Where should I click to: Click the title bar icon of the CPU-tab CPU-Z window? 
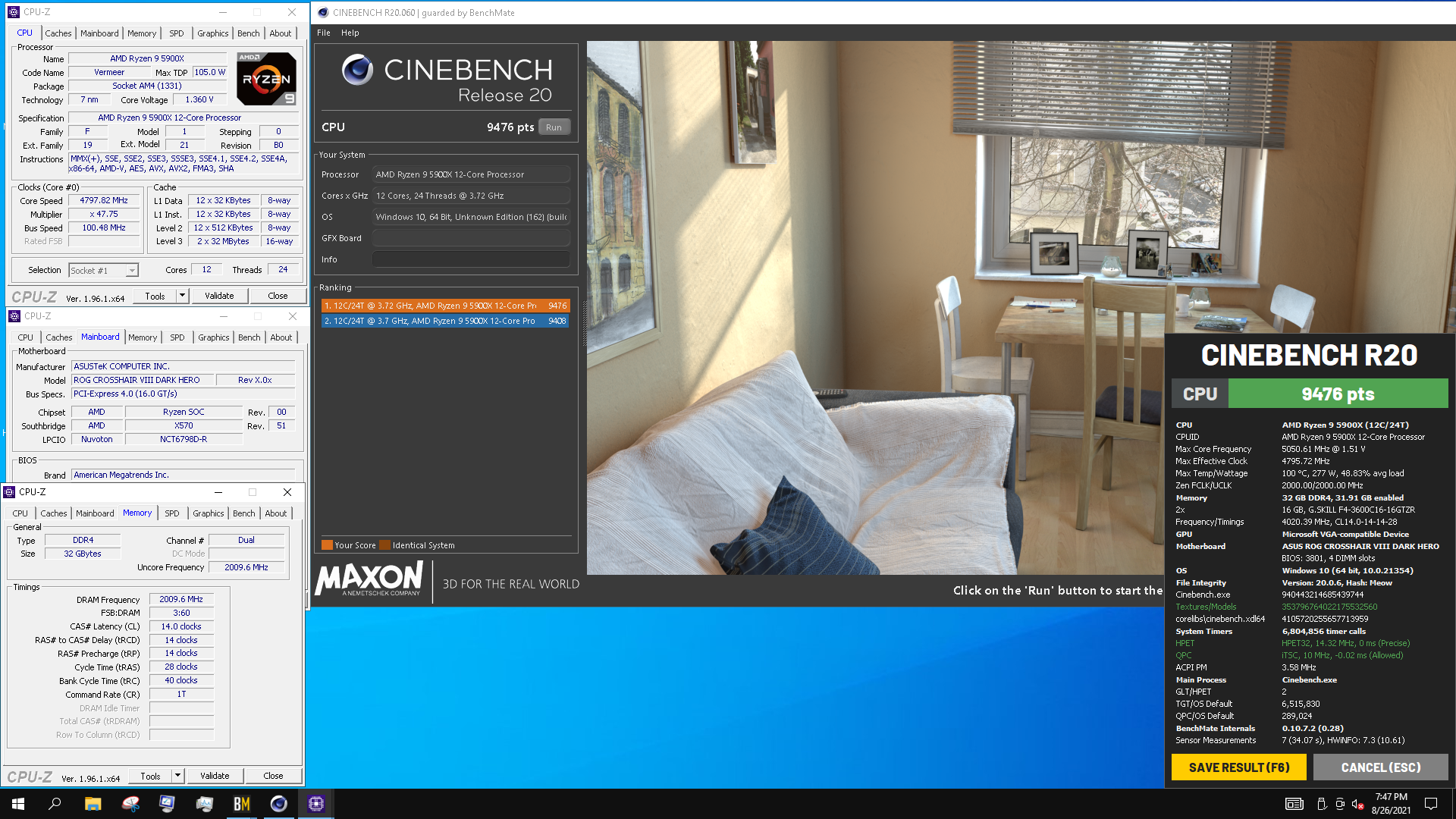13,12
